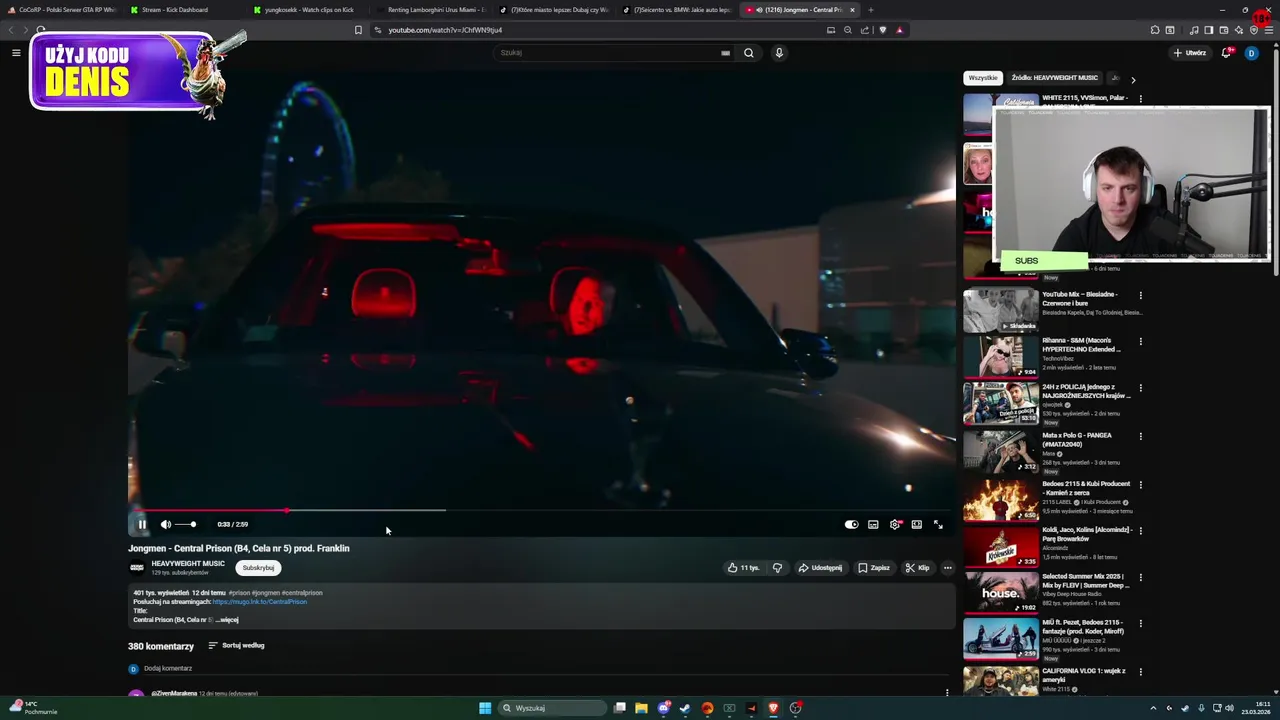Save the video with Zapisz

874,568
